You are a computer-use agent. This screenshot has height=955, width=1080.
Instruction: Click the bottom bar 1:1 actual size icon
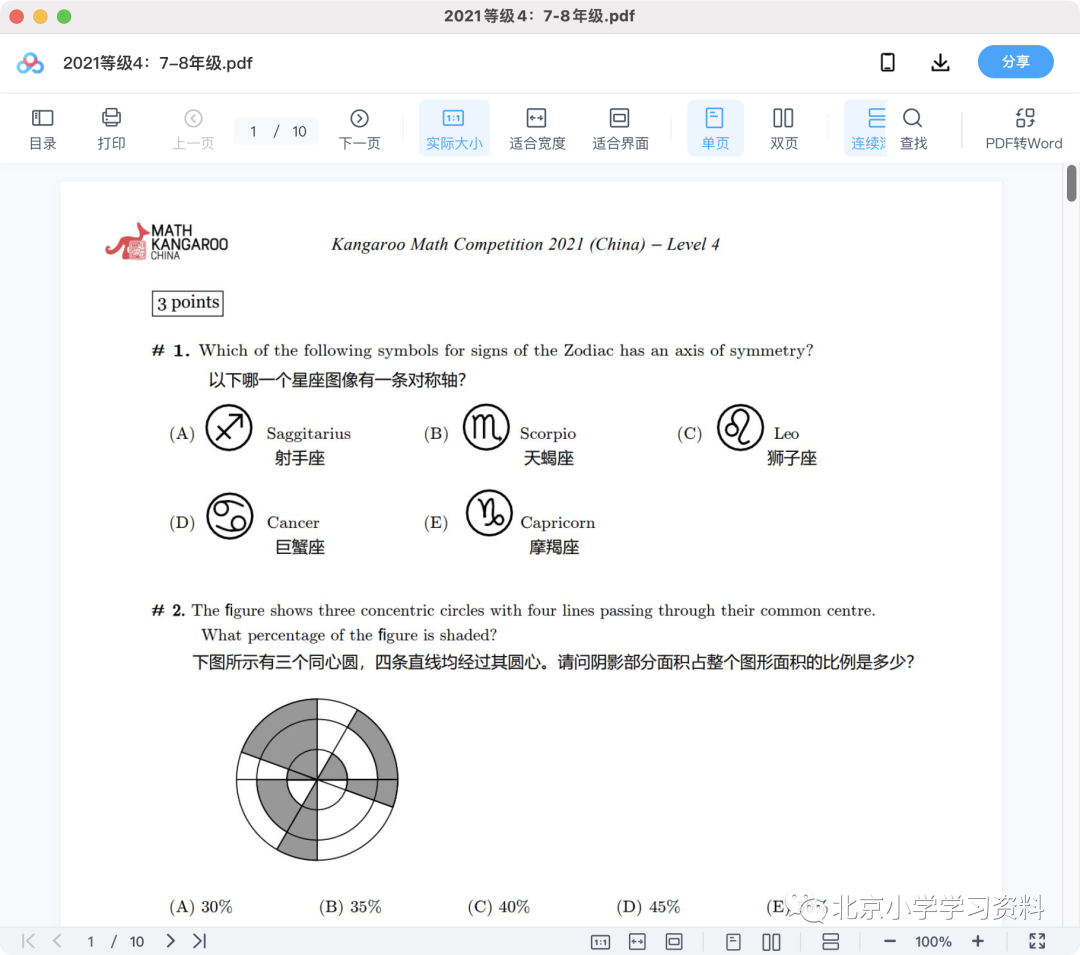(601, 941)
